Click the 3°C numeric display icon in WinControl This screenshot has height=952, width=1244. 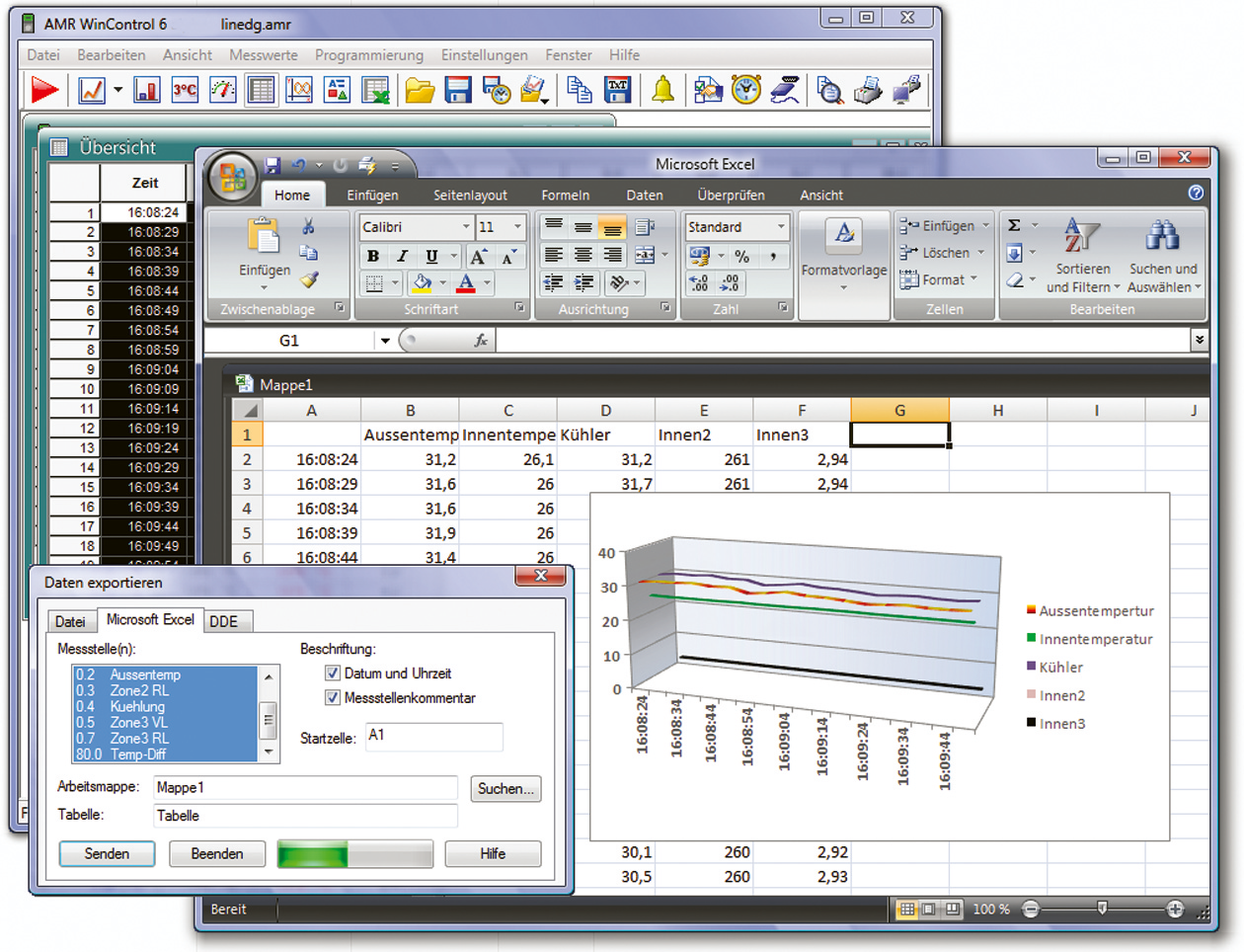tap(185, 91)
